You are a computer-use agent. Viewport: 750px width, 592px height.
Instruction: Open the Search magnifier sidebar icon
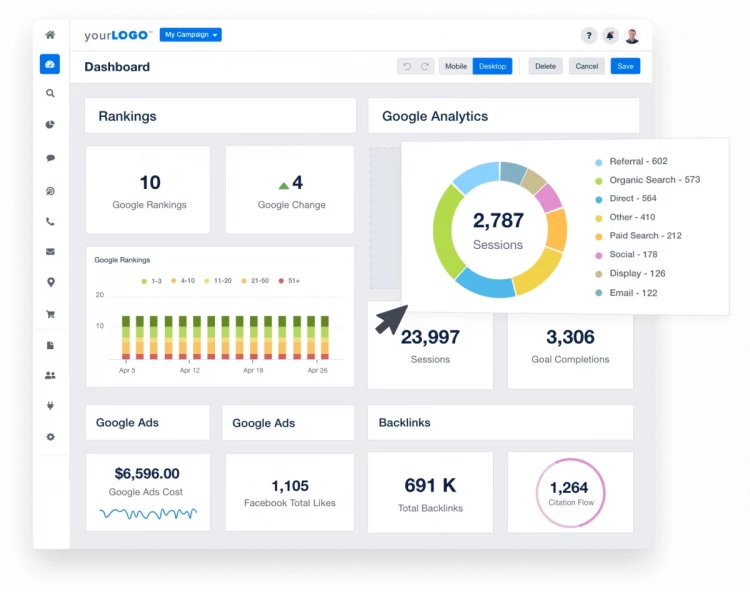coord(50,94)
